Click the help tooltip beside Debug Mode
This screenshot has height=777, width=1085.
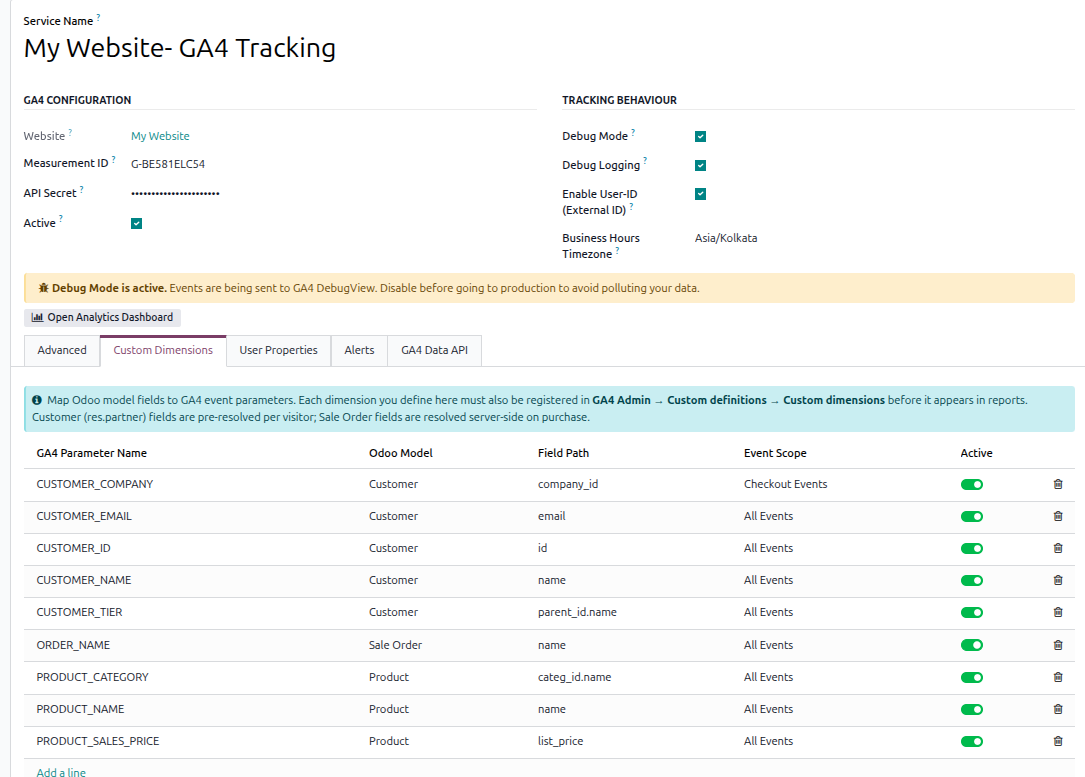pyautogui.click(x=633, y=132)
